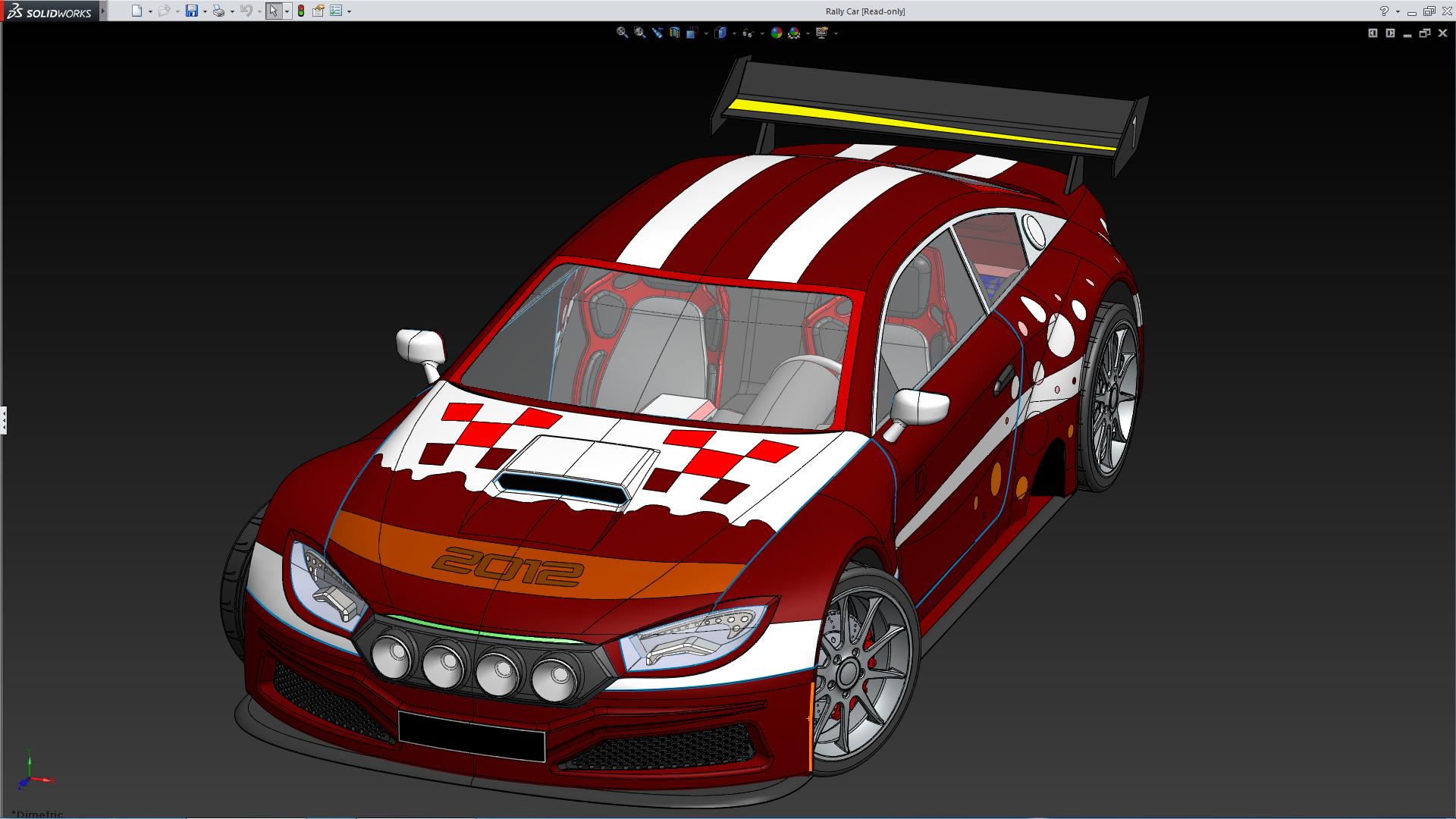Screen dimensions: 1456x819
Task: Toggle the Section View tool
Action: (674, 33)
